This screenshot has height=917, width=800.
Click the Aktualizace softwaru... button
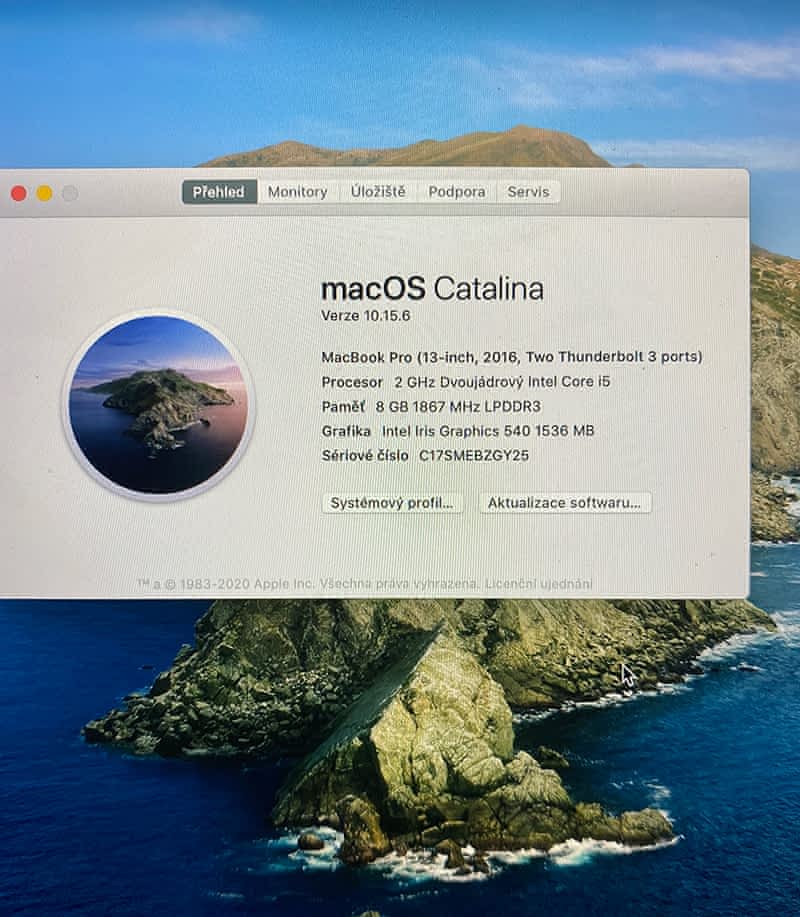coord(565,503)
